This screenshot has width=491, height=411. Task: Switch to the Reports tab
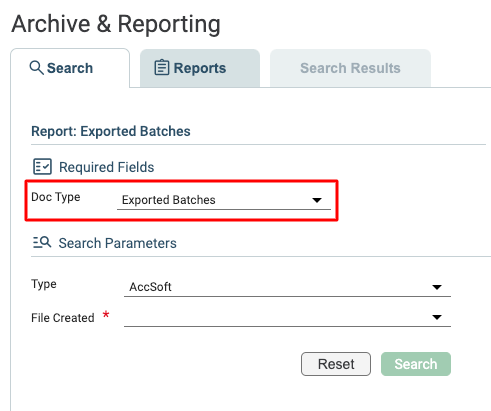pos(200,68)
